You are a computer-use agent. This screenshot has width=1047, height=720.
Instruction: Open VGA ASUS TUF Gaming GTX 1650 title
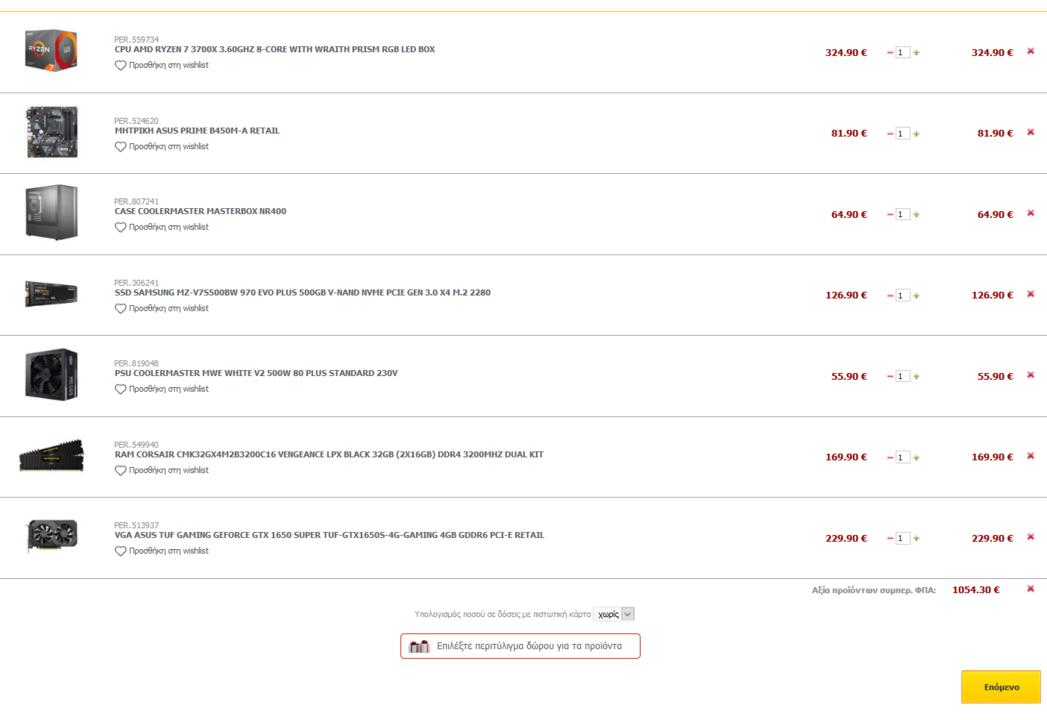329,535
